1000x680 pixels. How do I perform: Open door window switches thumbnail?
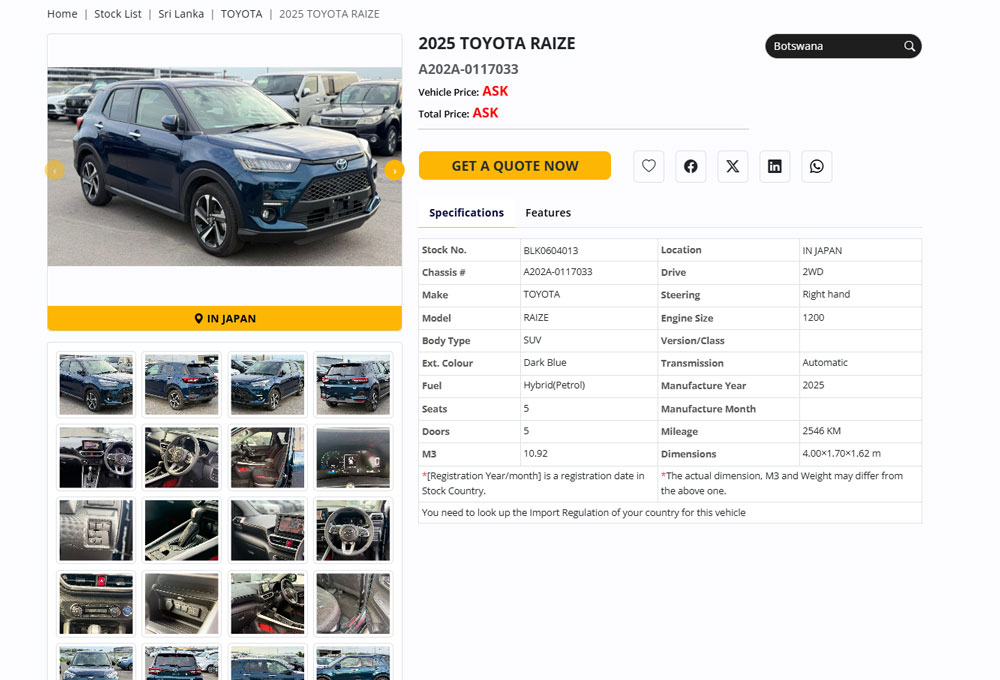click(x=96, y=530)
